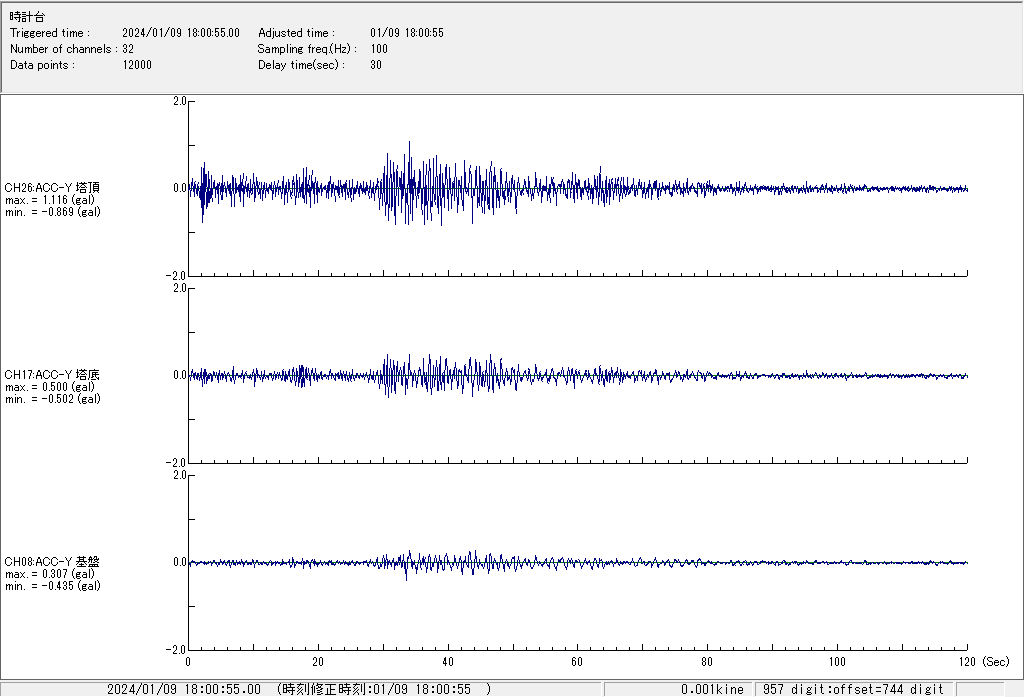The image size is (1024, 697).
Task: Click the CH26:ACC-Y 塔頂 channel label
Action: [52, 187]
